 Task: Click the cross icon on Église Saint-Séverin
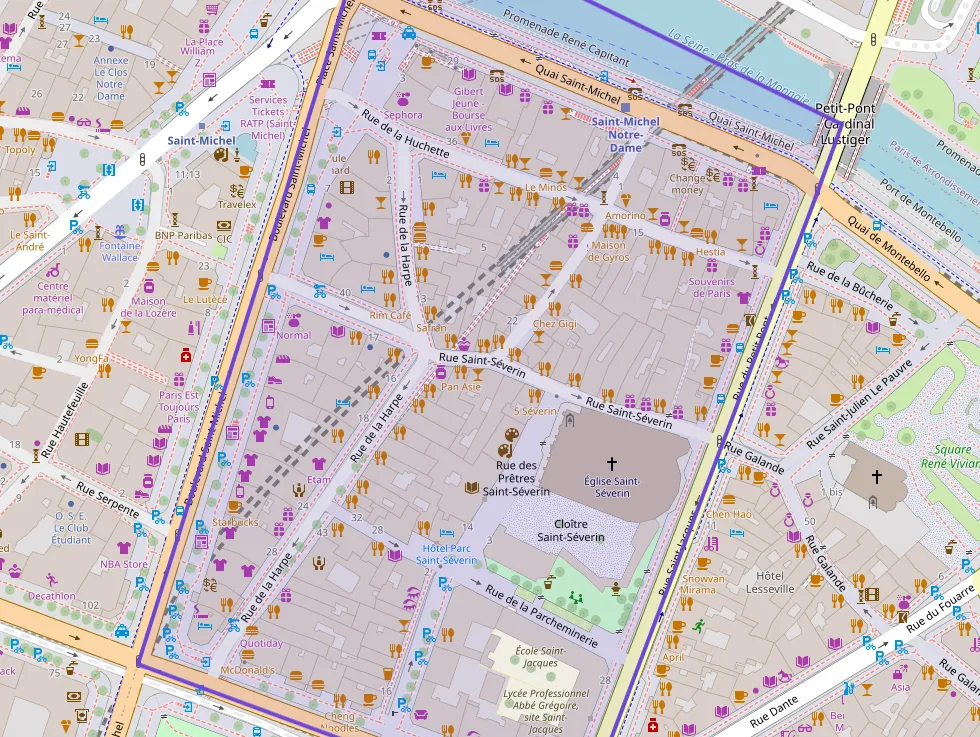pyautogui.click(x=612, y=463)
